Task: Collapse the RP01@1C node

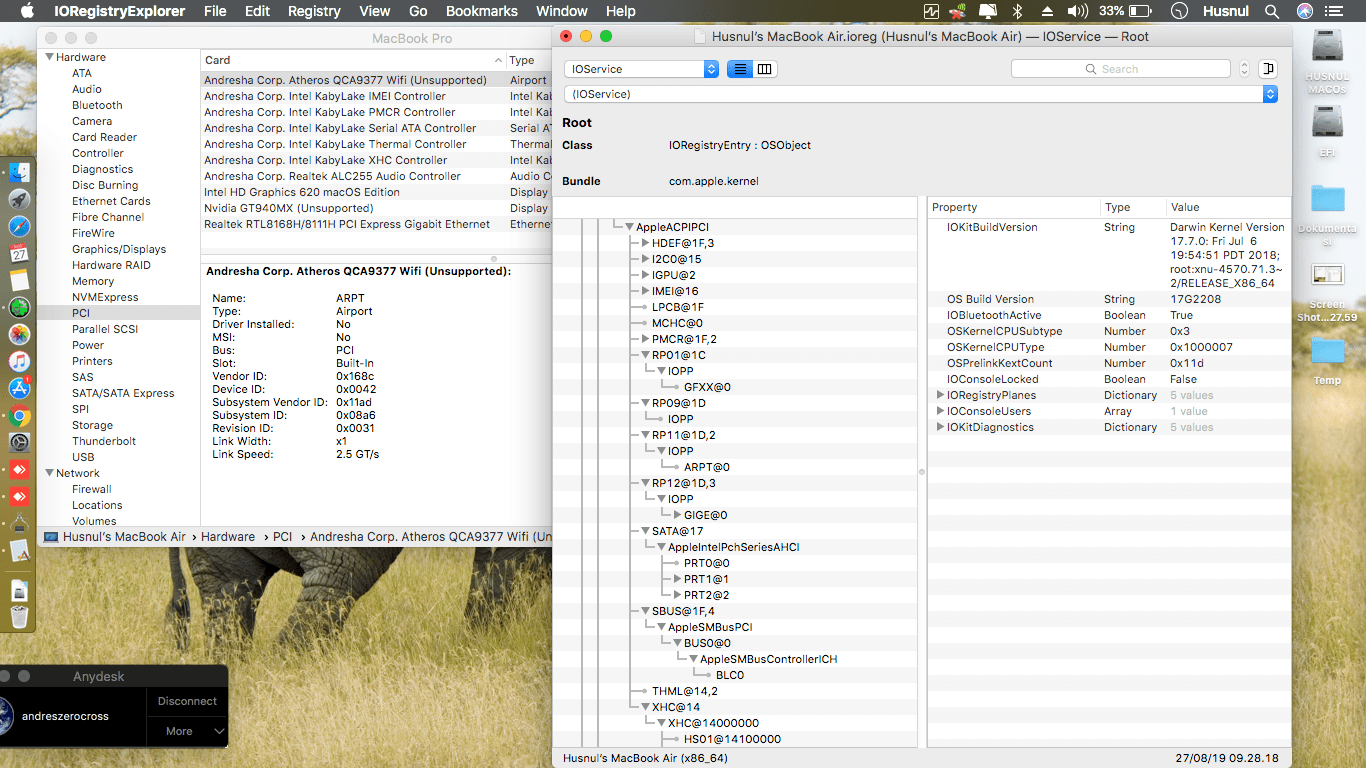Action: [645, 355]
